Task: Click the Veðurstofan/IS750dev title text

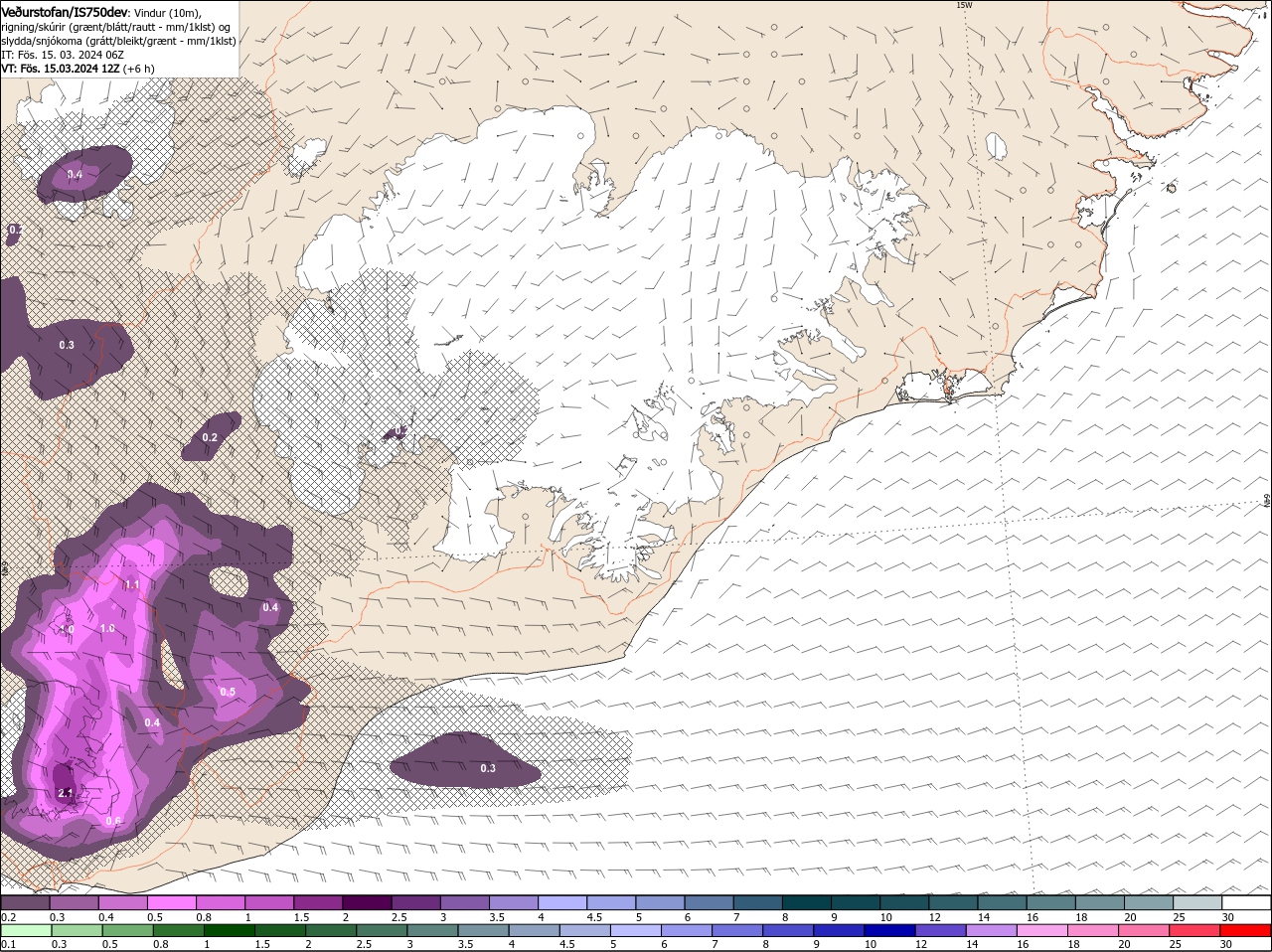Action: 65,11
